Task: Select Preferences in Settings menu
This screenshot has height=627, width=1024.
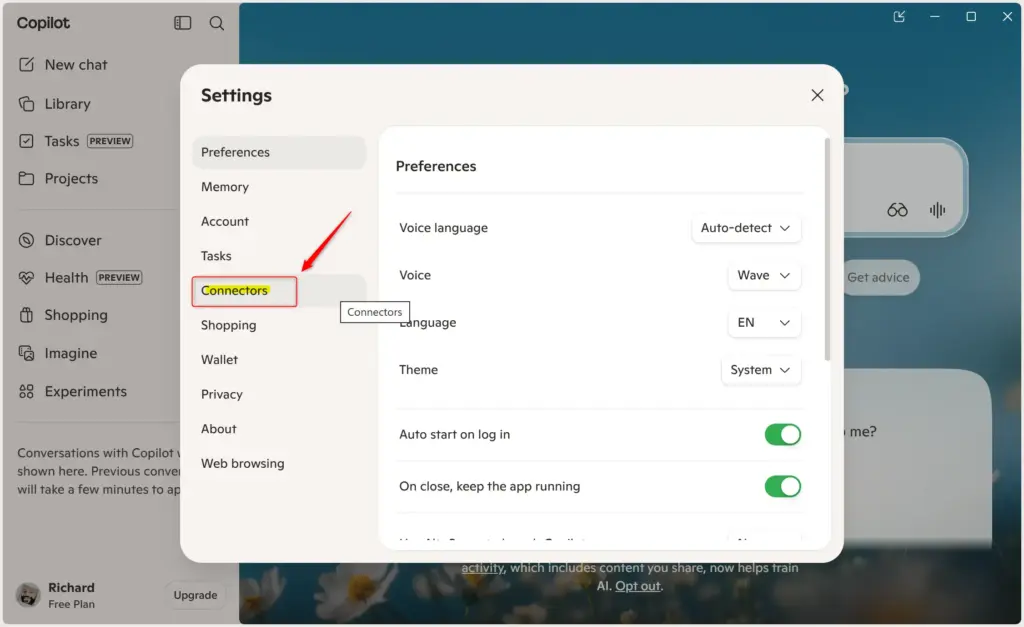Action: pyautogui.click(x=279, y=152)
